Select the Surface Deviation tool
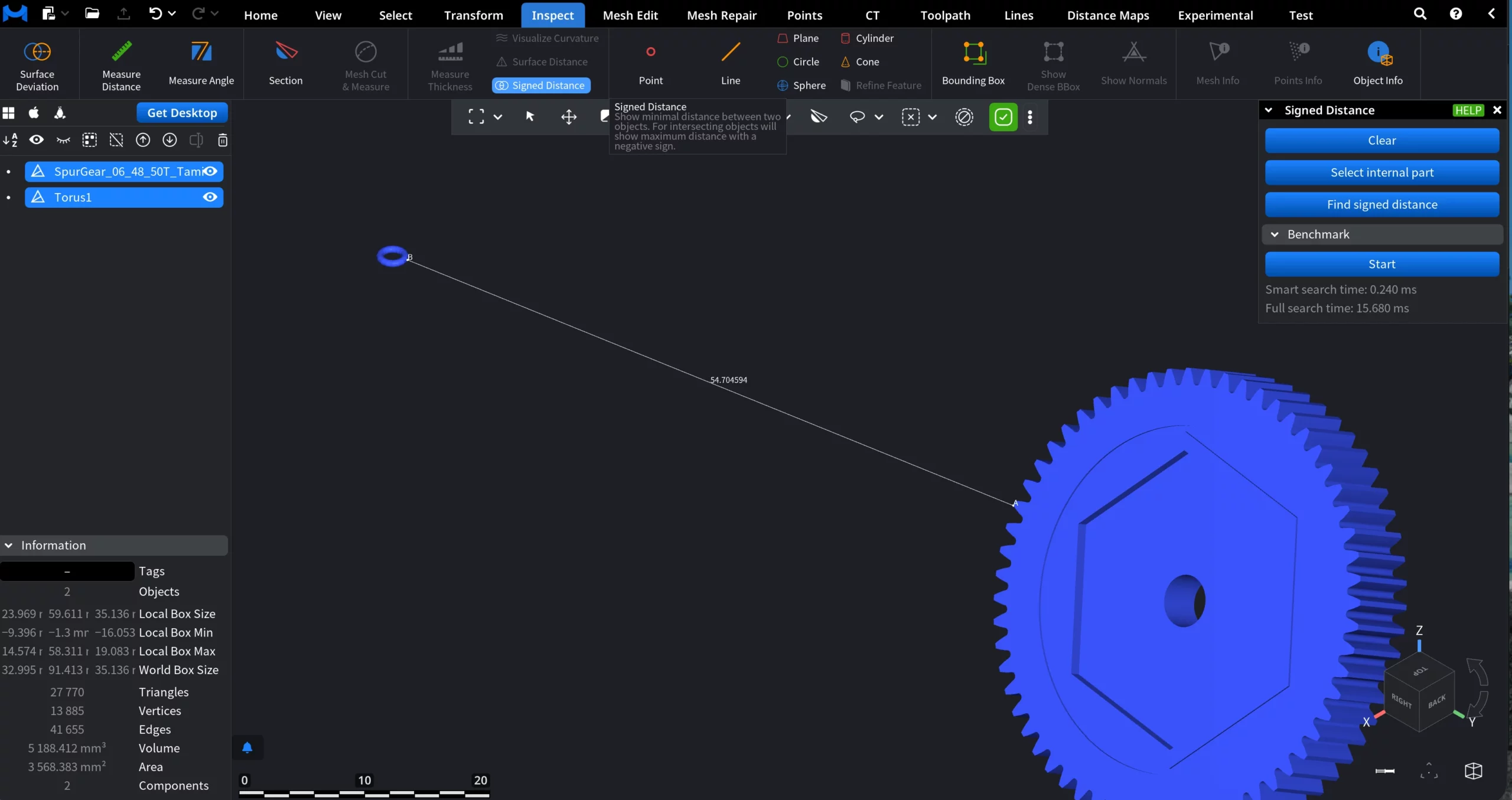 [x=37, y=65]
